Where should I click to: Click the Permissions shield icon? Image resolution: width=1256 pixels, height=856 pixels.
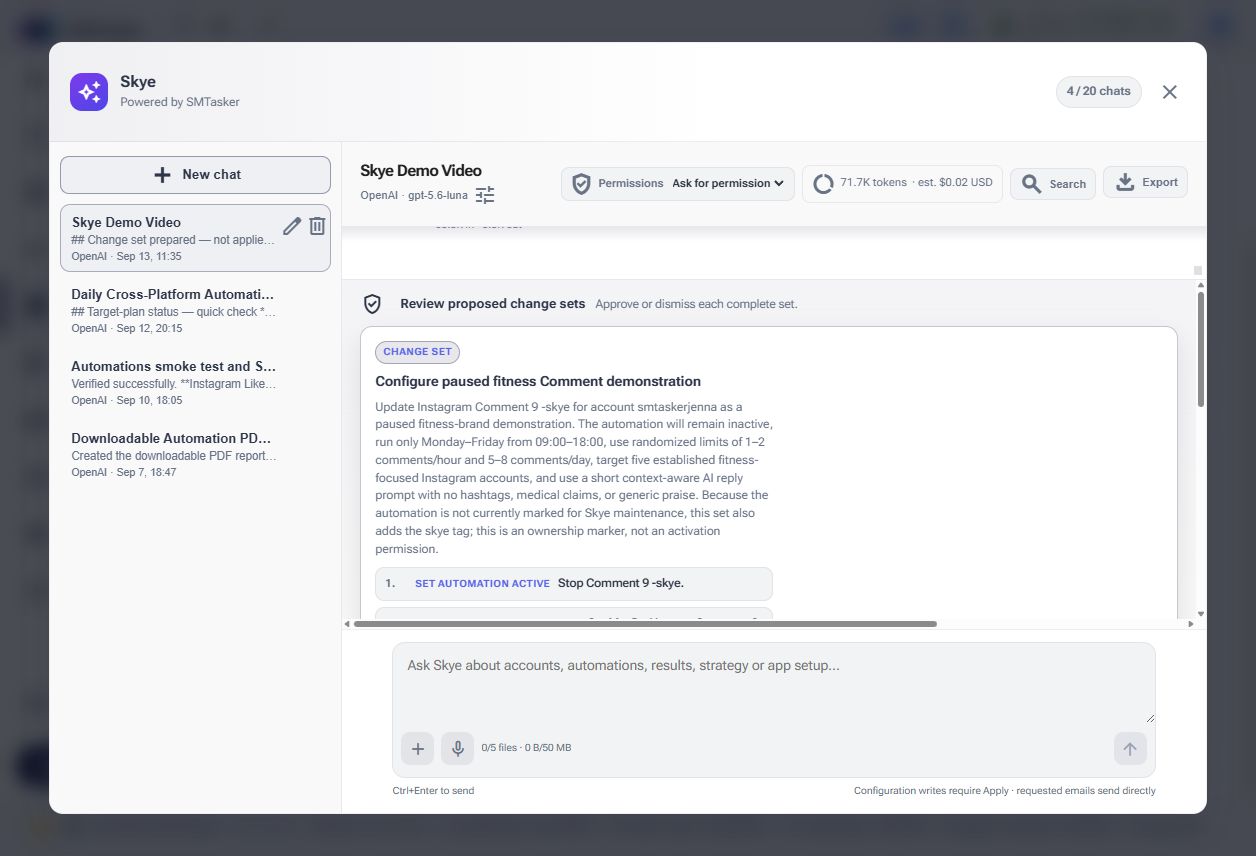click(x=581, y=184)
